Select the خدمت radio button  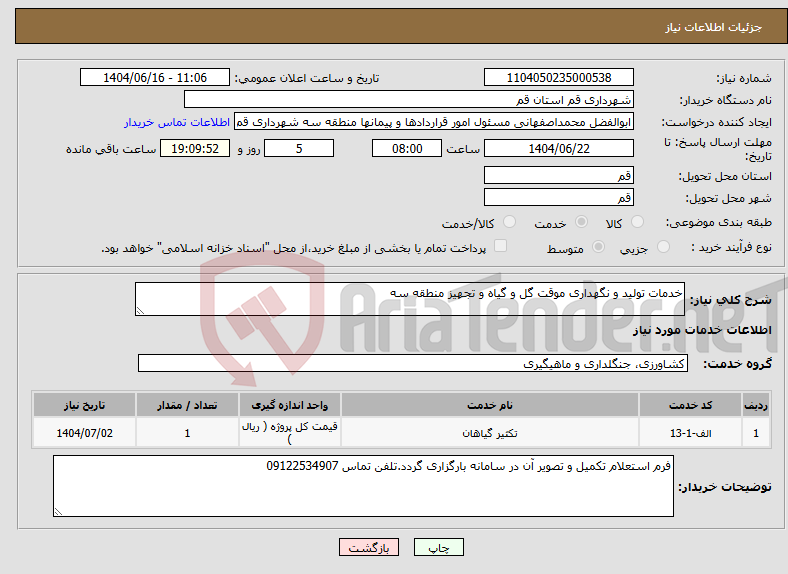pyautogui.click(x=581, y=222)
